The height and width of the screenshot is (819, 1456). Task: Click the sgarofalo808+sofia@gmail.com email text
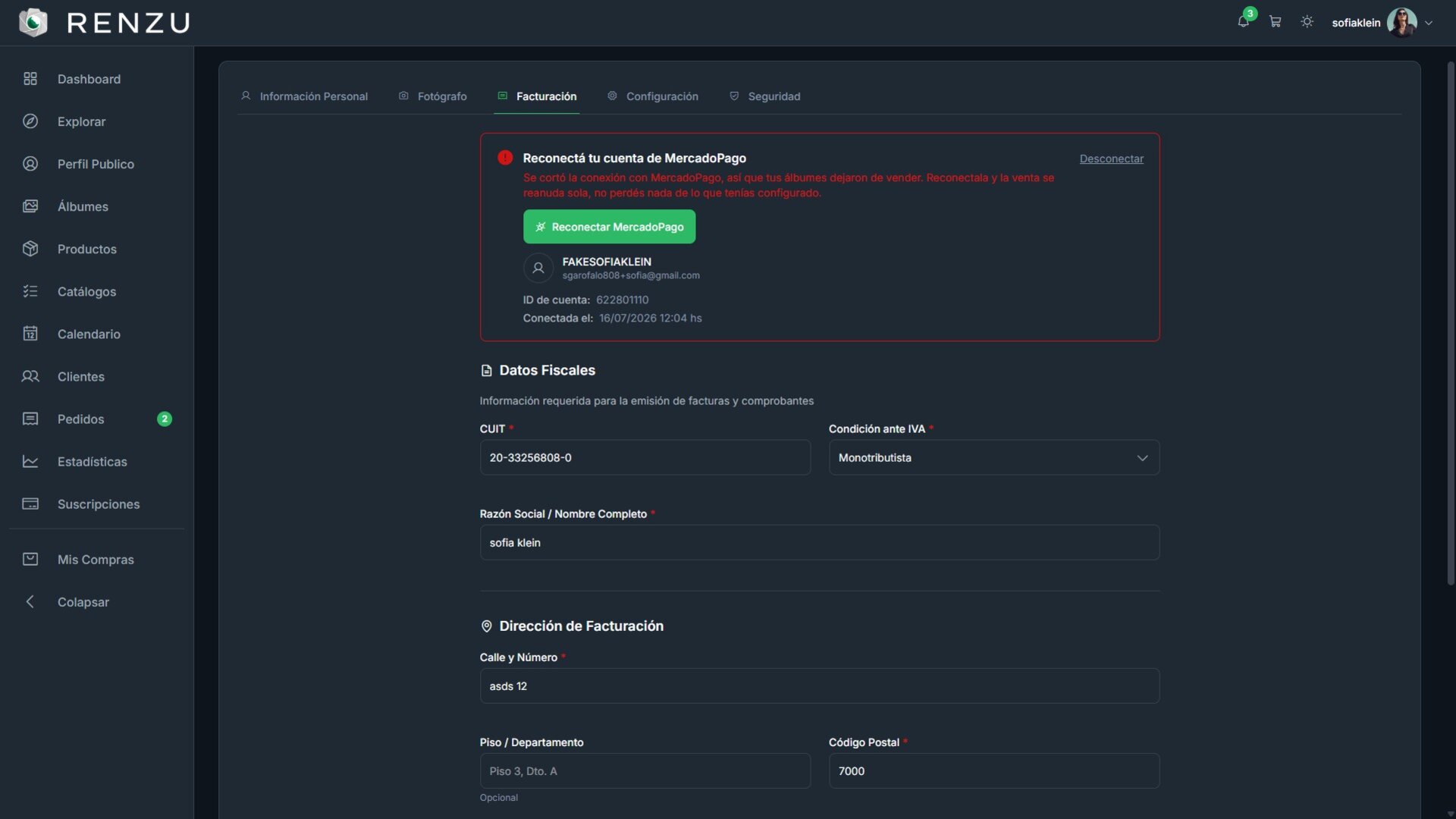(x=630, y=275)
